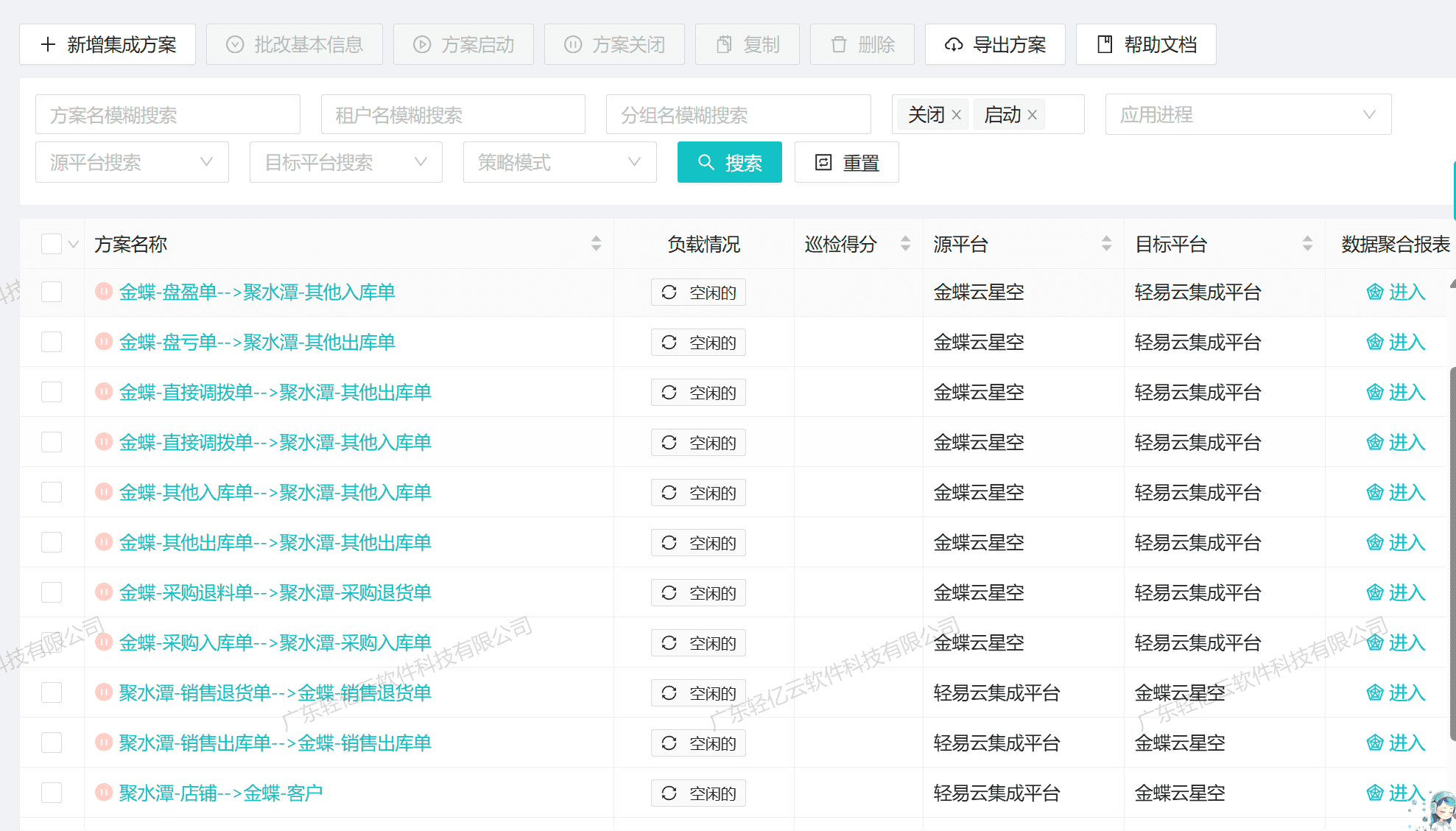The height and width of the screenshot is (831, 1456).
Task: Check the row 金蝶-其他入库单-->聚水潭-其他入库单
Action: pos(52,492)
